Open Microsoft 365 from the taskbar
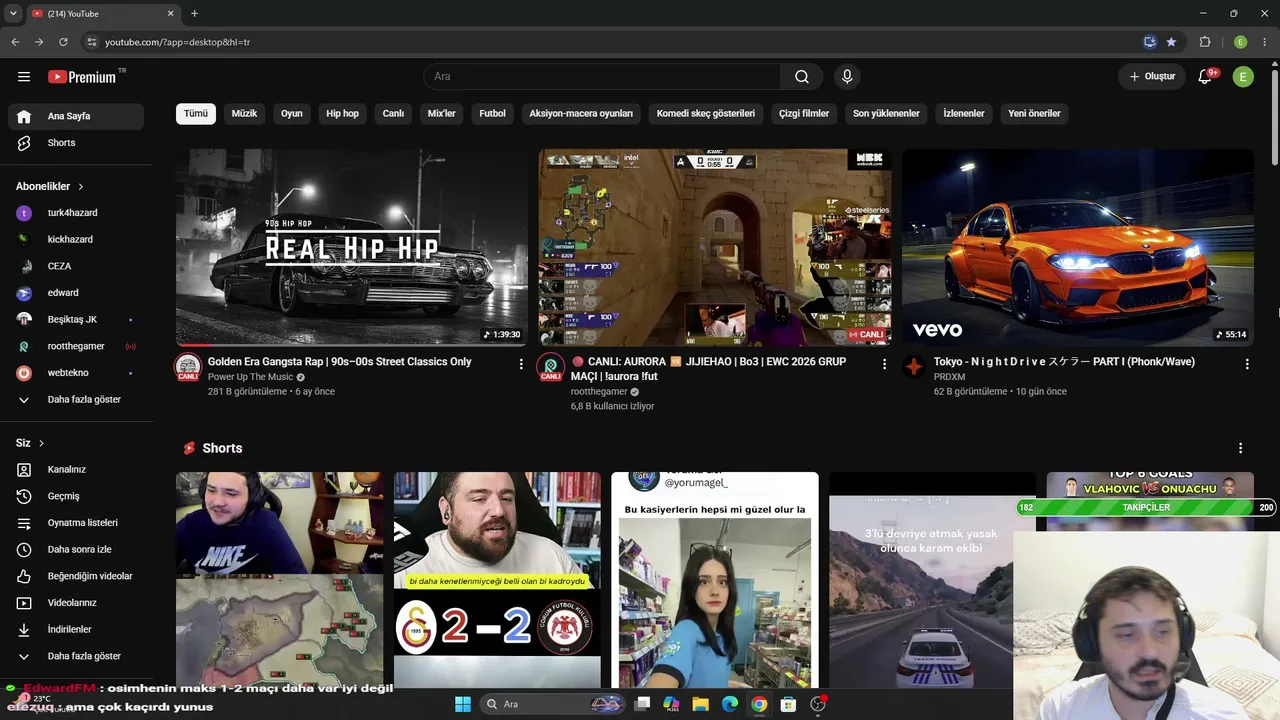 click(x=671, y=704)
